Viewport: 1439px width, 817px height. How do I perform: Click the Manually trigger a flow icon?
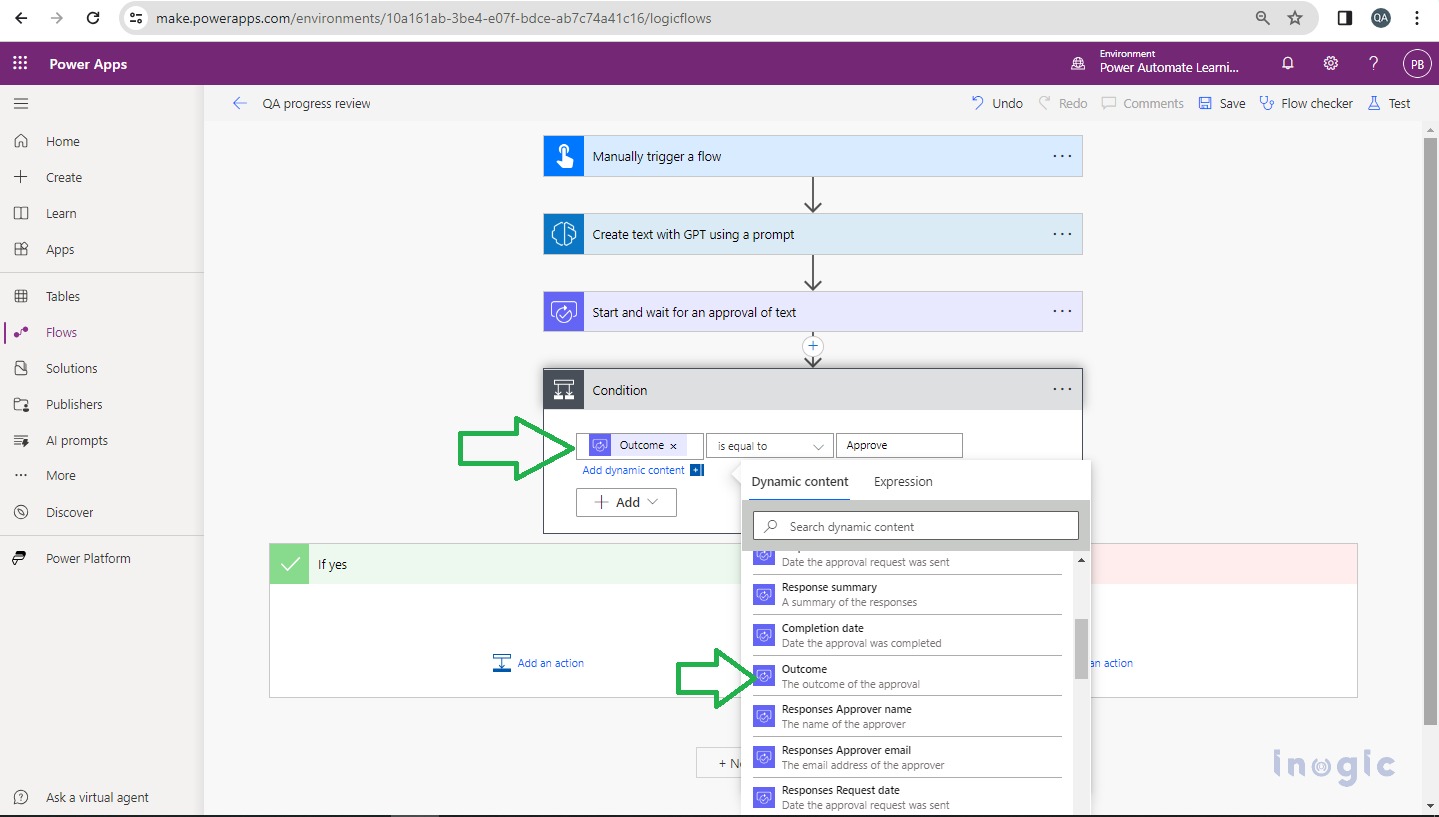coord(564,156)
